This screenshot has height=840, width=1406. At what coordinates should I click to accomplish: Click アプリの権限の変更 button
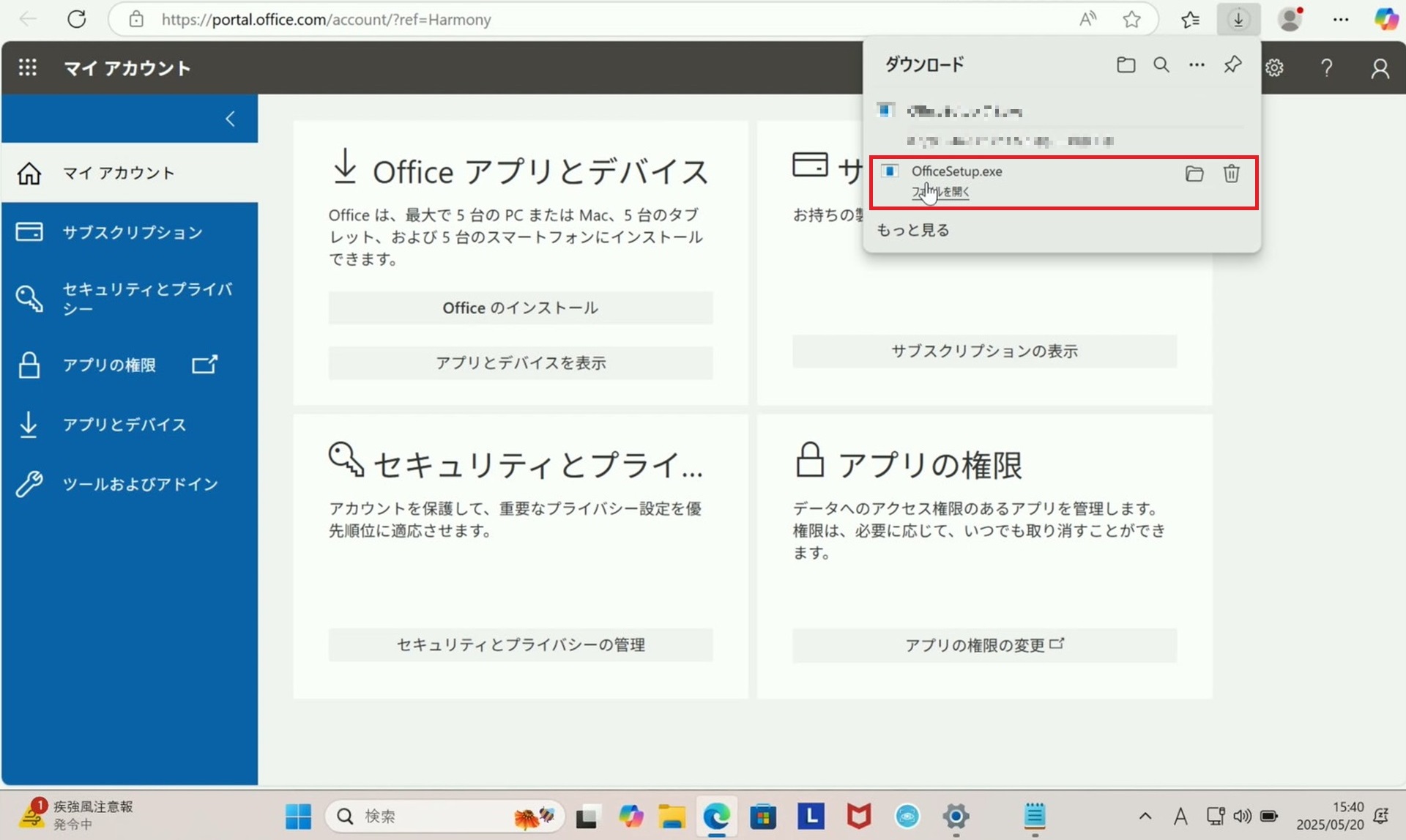984,644
